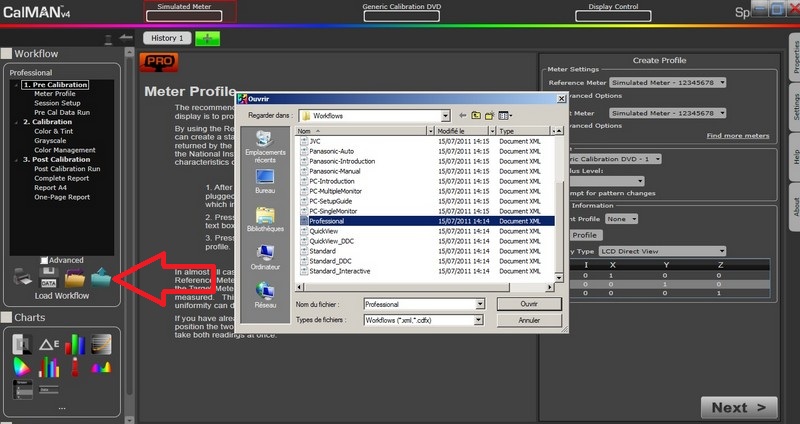
Task: Open the LCD Direct View display type dropdown
Action: pyautogui.click(x=662, y=251)
